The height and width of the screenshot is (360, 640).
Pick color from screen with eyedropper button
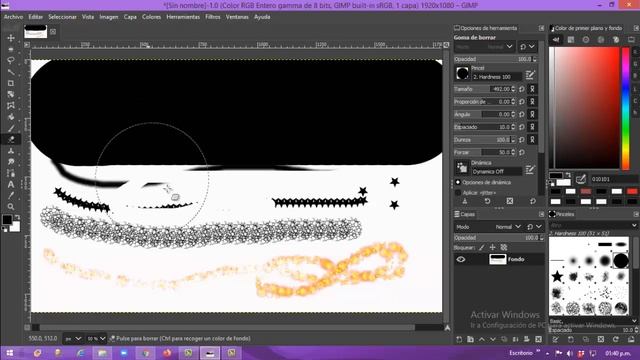pyautogui.click(x=580, y=179)
